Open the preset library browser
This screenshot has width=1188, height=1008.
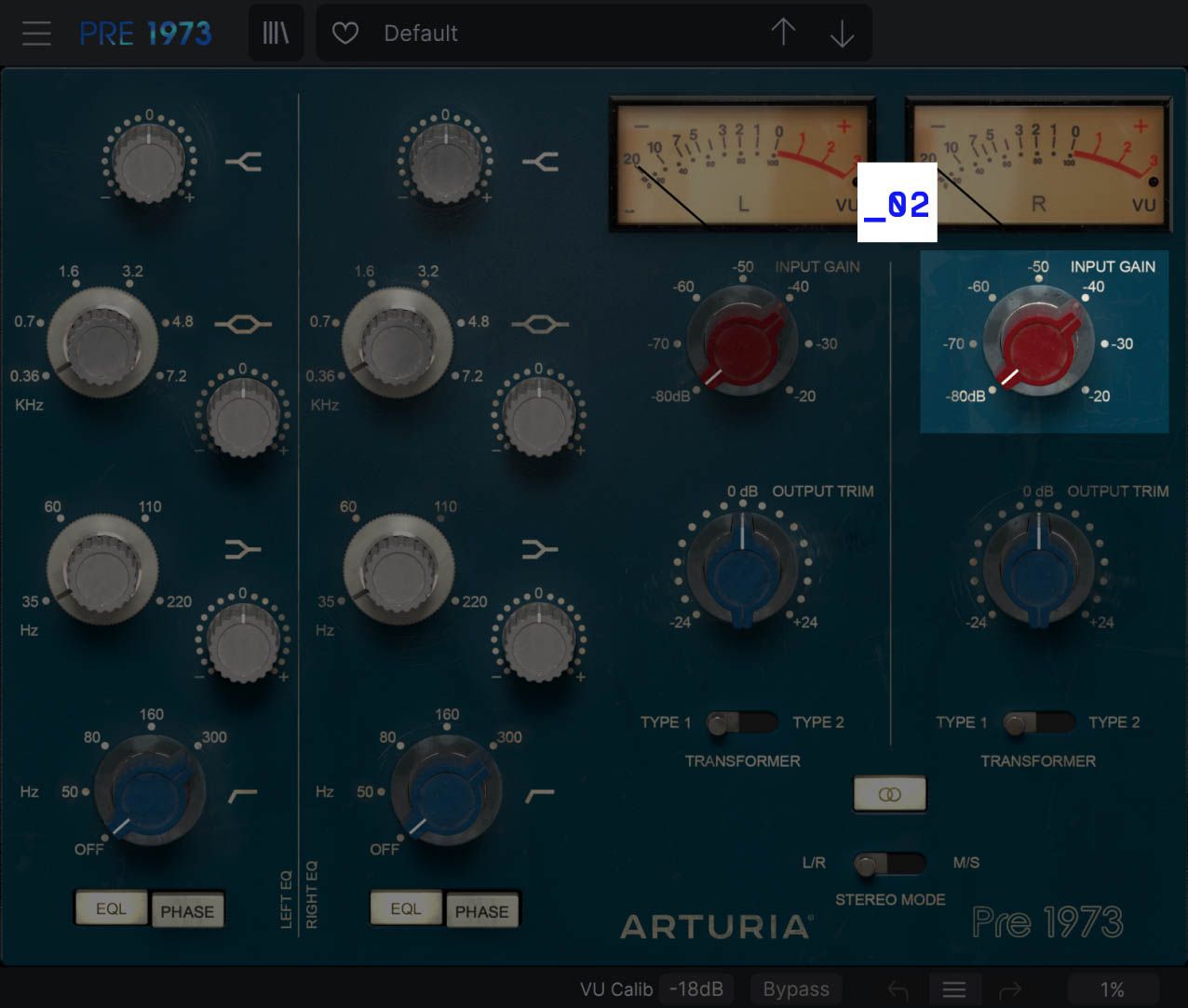tap(276, 34)
